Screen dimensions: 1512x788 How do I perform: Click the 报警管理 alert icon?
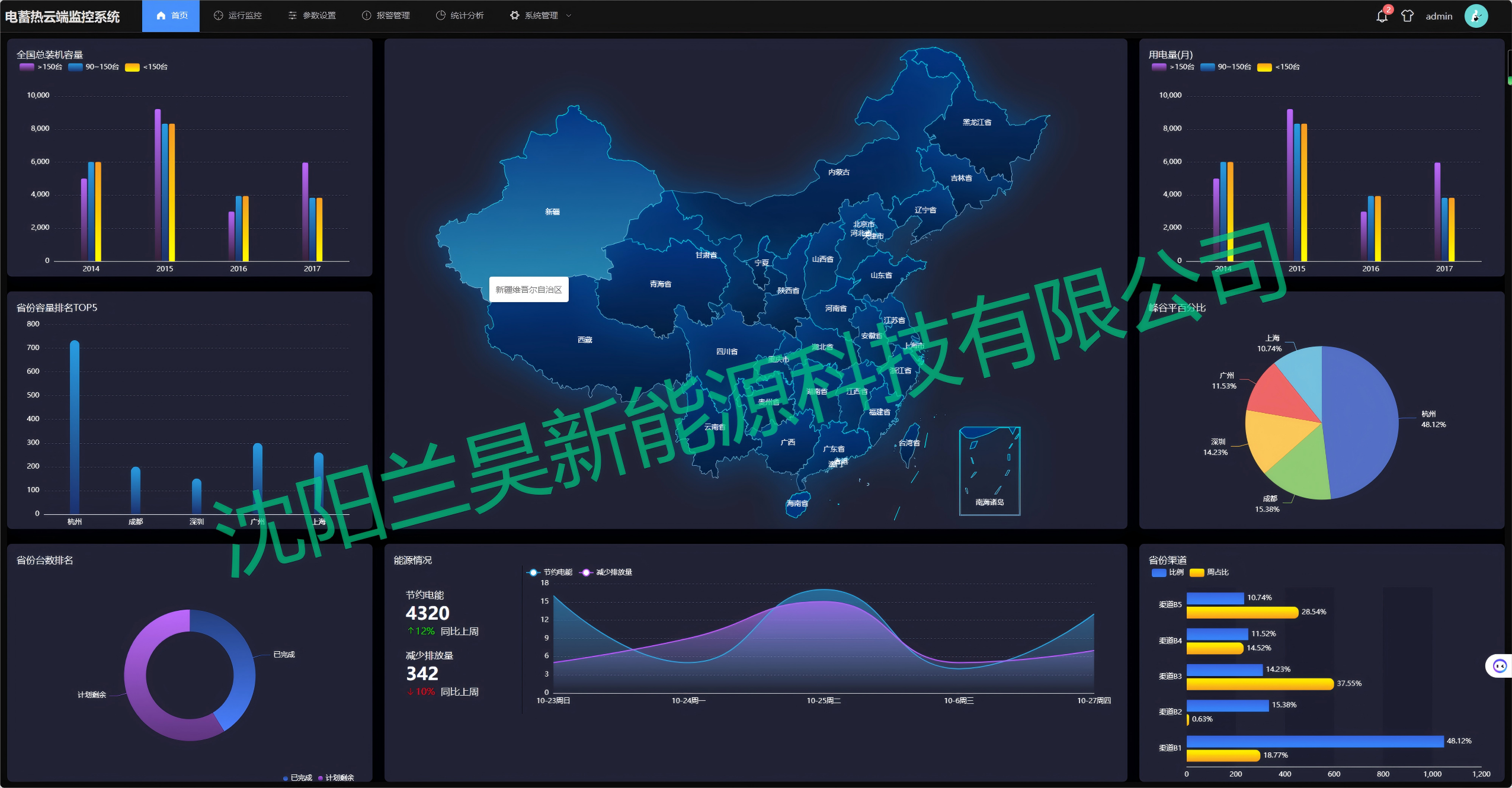(366, 15)
